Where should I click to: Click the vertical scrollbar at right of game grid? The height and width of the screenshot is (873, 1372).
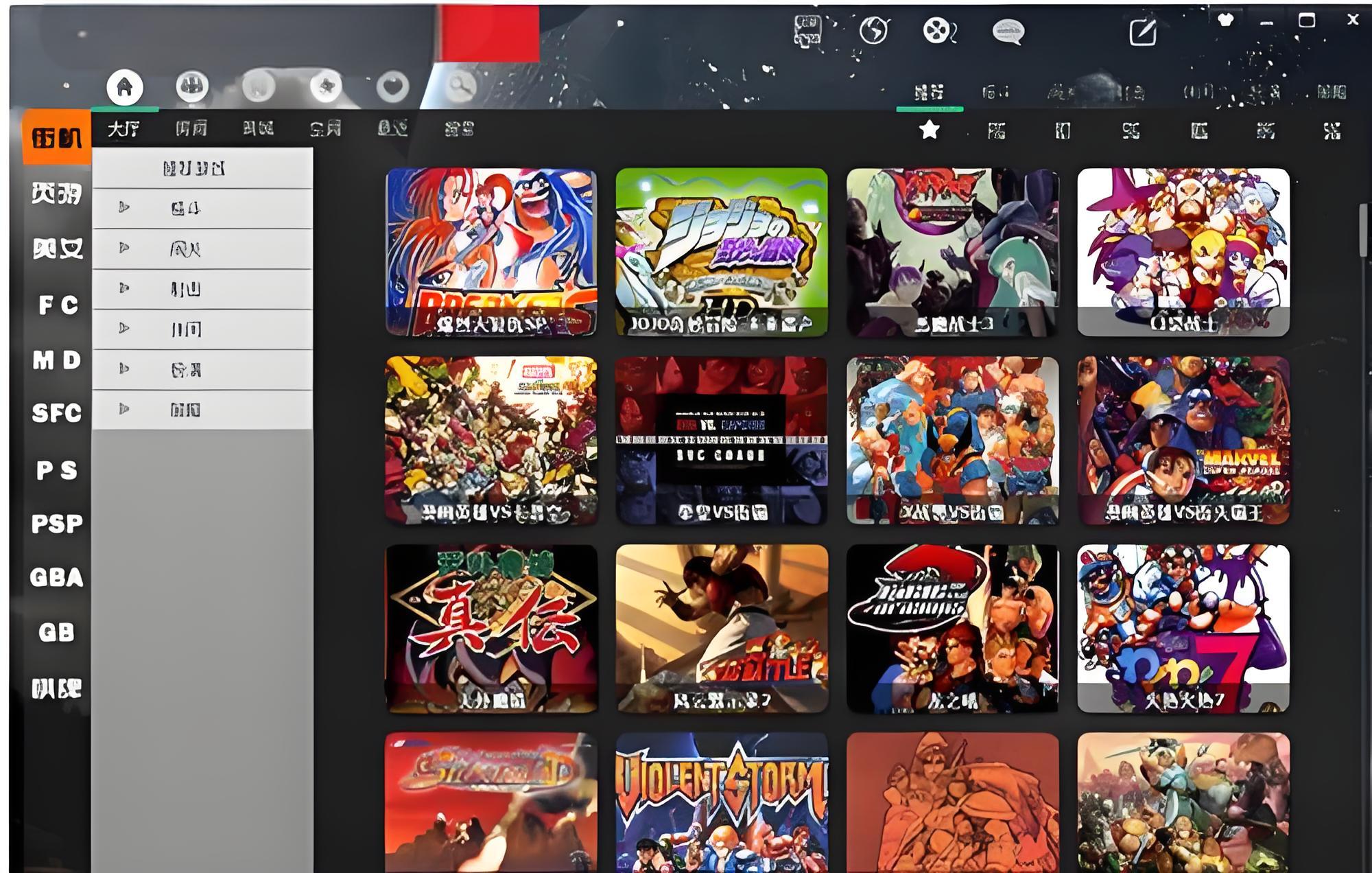(x=1364, y=231)
